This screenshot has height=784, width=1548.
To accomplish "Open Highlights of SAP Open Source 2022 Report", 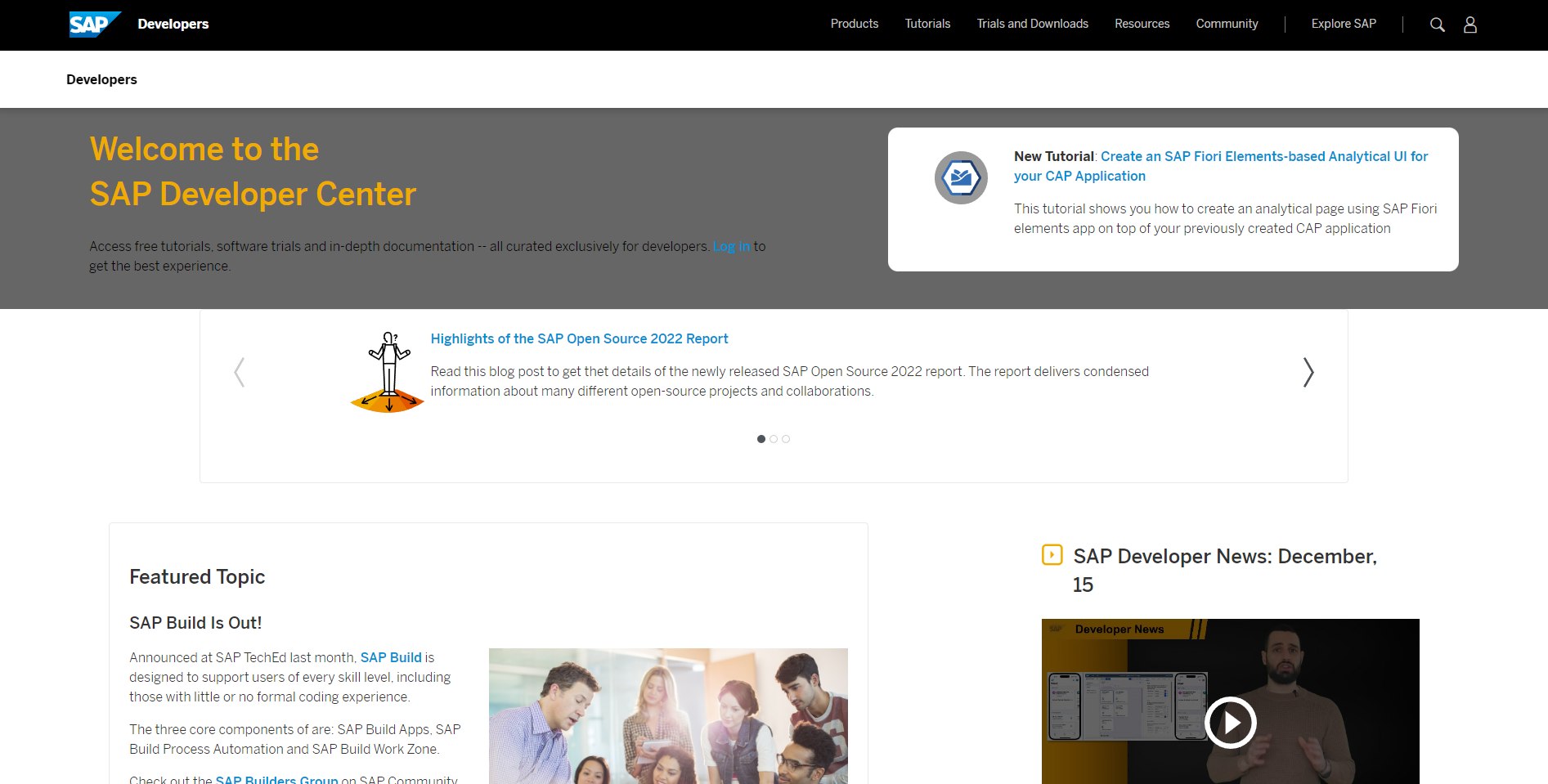I will tap(579, 338).
